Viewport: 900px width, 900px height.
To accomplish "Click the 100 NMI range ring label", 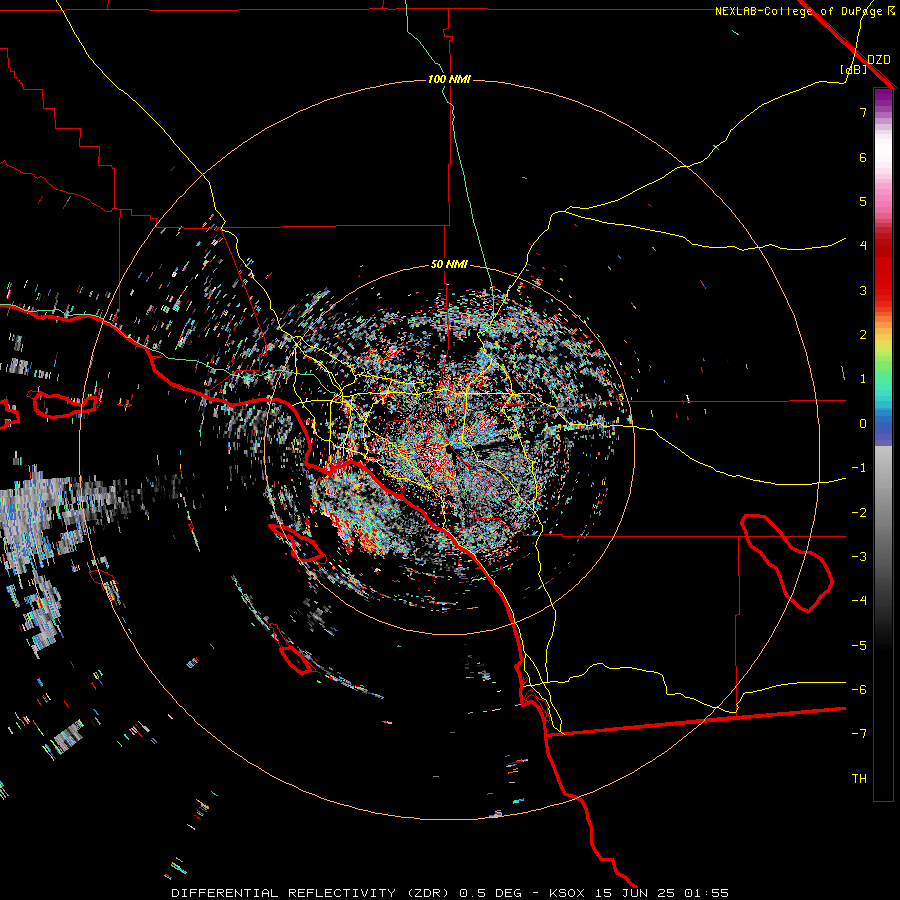I will click(x=449, y=79).
